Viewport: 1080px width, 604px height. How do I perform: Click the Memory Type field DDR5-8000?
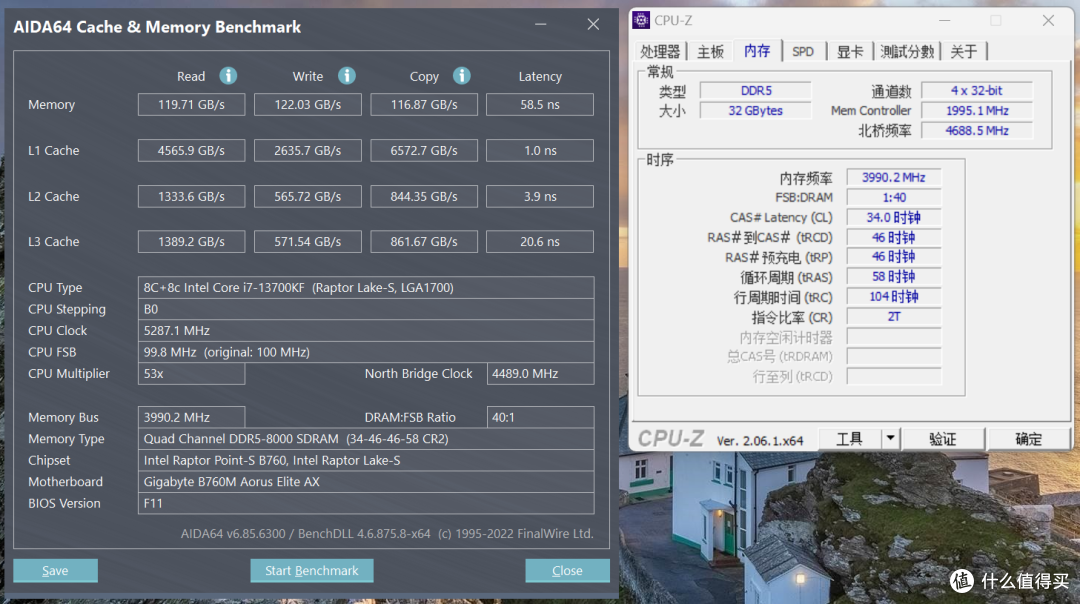[366, 439]
